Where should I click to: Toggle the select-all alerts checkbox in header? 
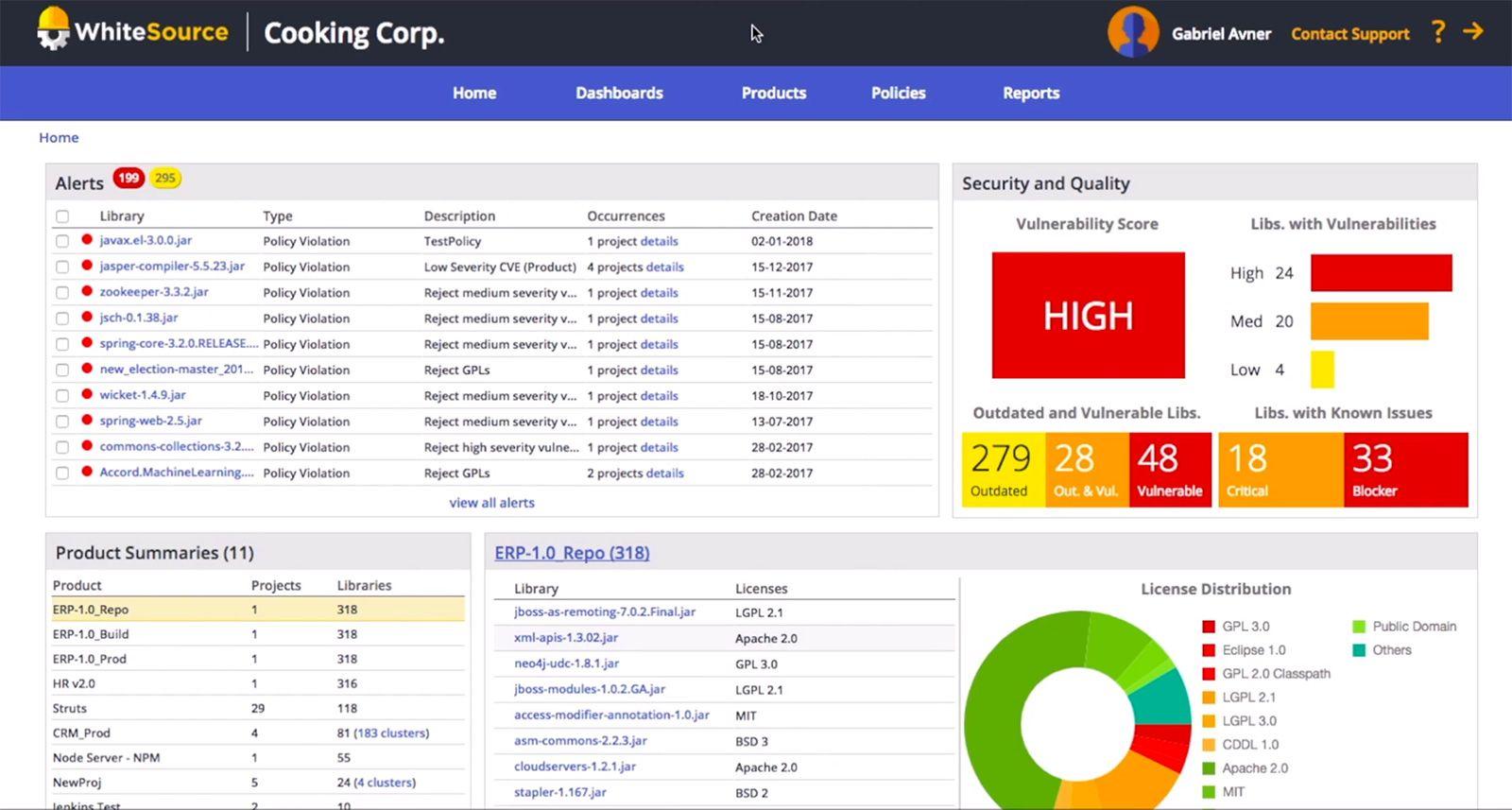tap(62, 215)
